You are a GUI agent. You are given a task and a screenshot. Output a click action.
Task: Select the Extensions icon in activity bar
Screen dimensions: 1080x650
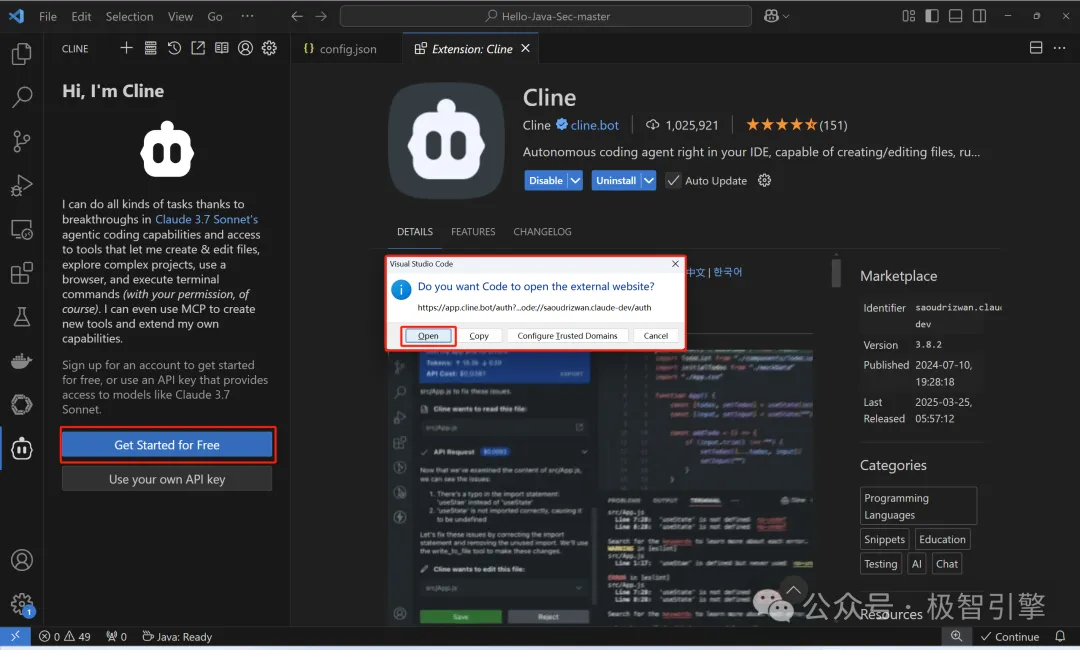(x=21, y=272)
